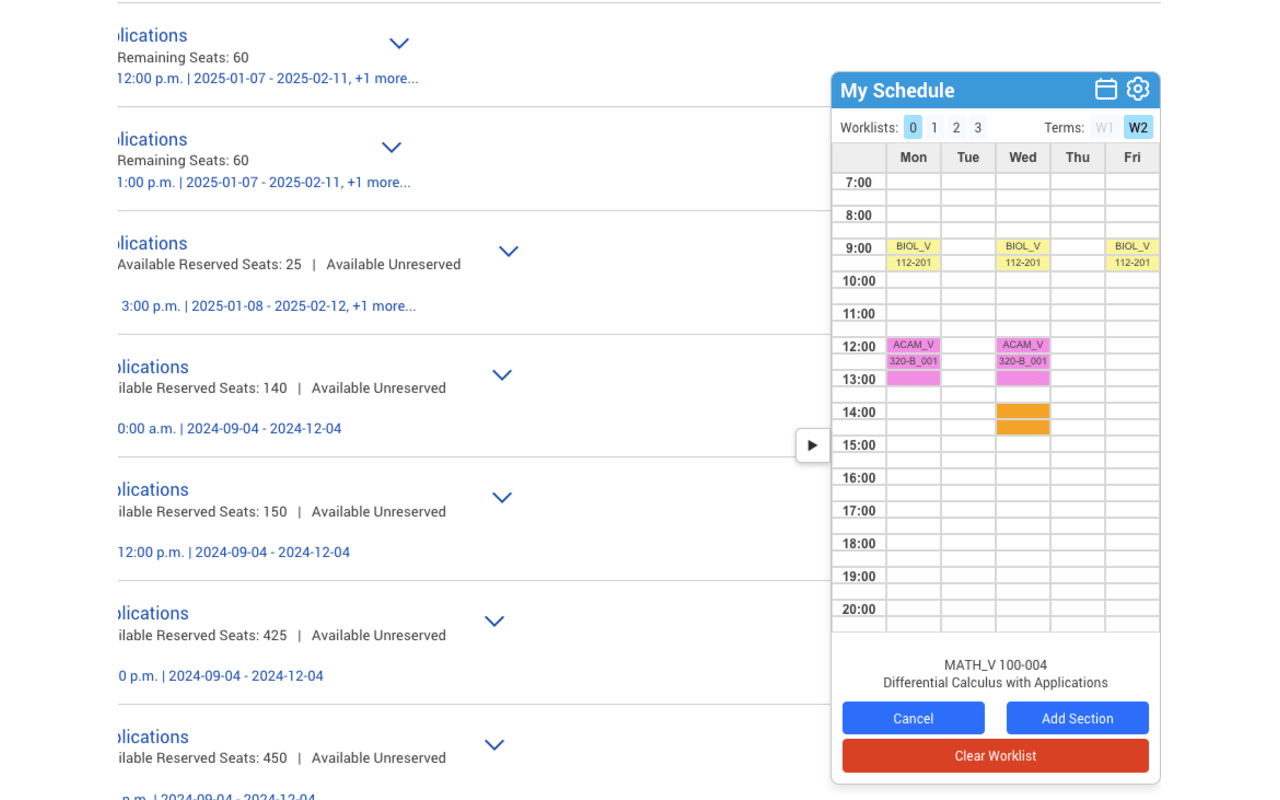Open schedule settings via the gear icon
The height and width of the screenshot is (800, 1280).
pyautogui.click(x=1138, y=89)
